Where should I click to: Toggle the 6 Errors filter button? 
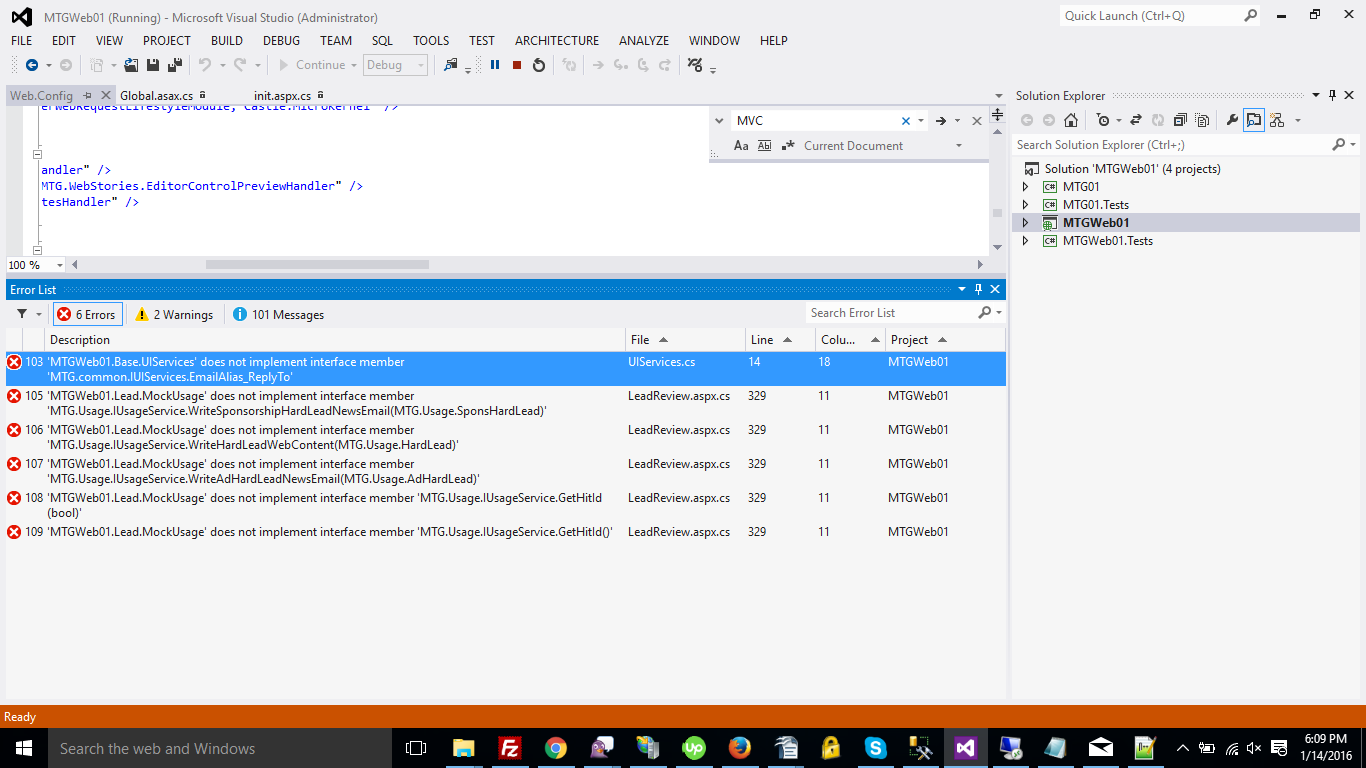(x=87, y=314)
